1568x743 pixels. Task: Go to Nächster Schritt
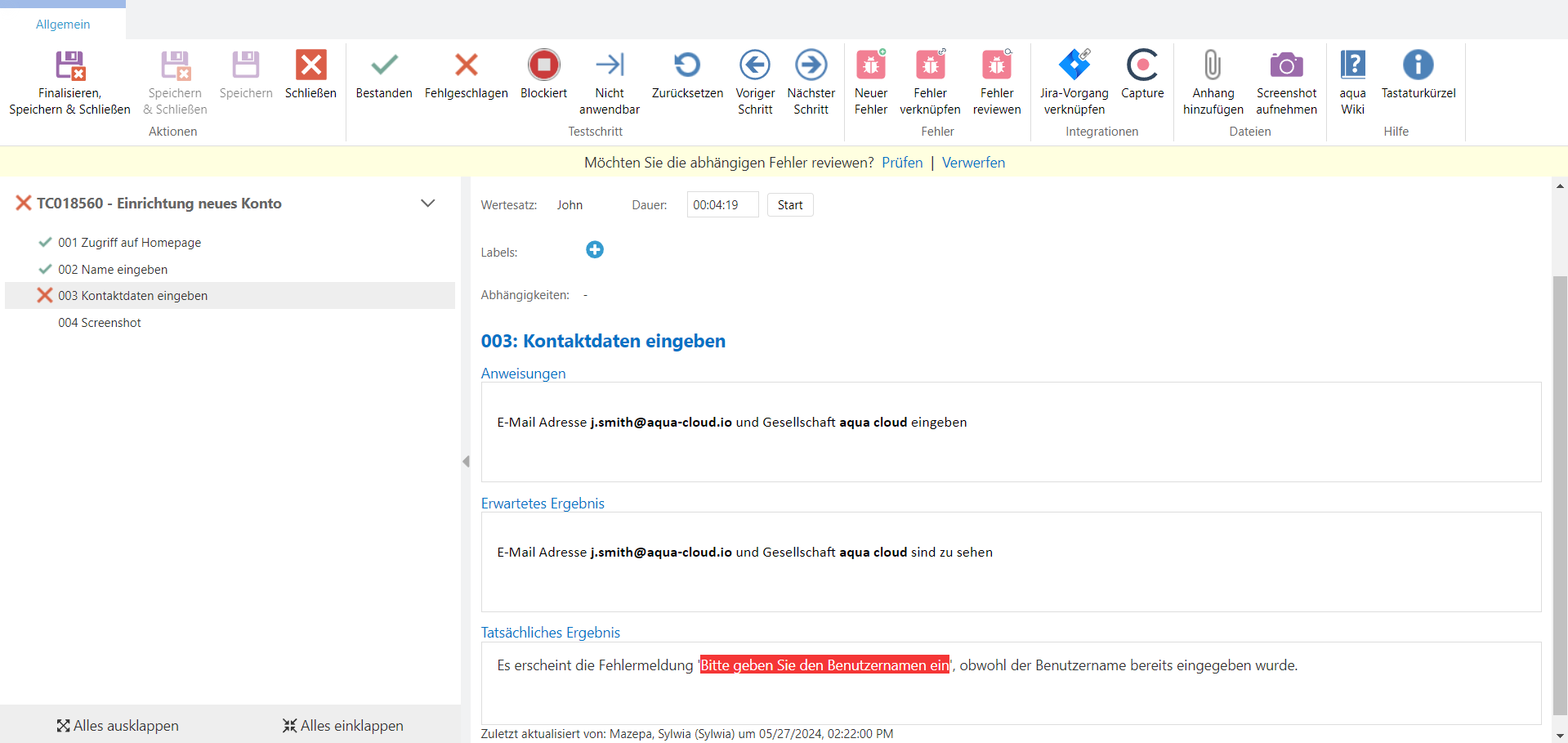[x=811, y=65]
